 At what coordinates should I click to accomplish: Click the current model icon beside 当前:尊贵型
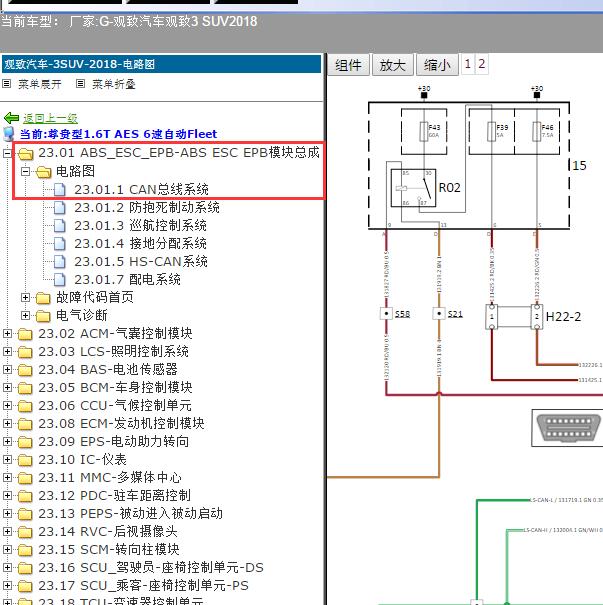point(9,134)
